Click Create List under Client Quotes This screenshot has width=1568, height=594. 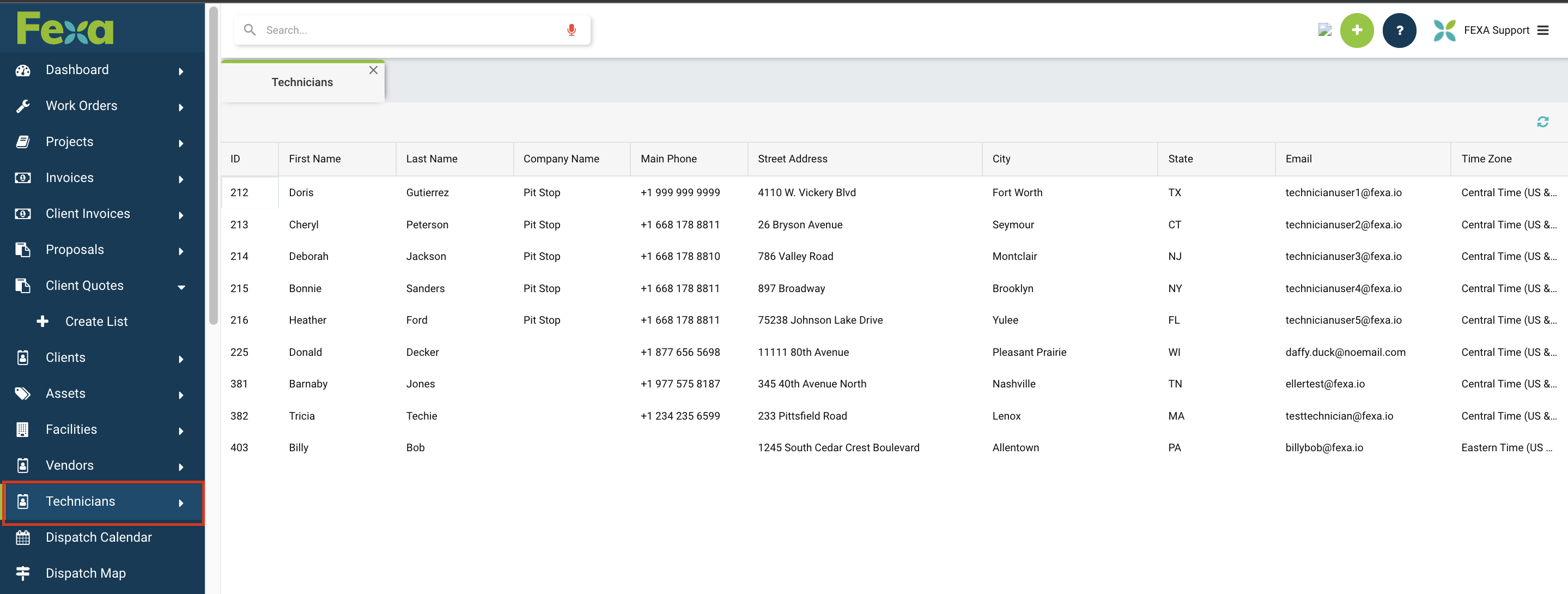click(96, 321)
